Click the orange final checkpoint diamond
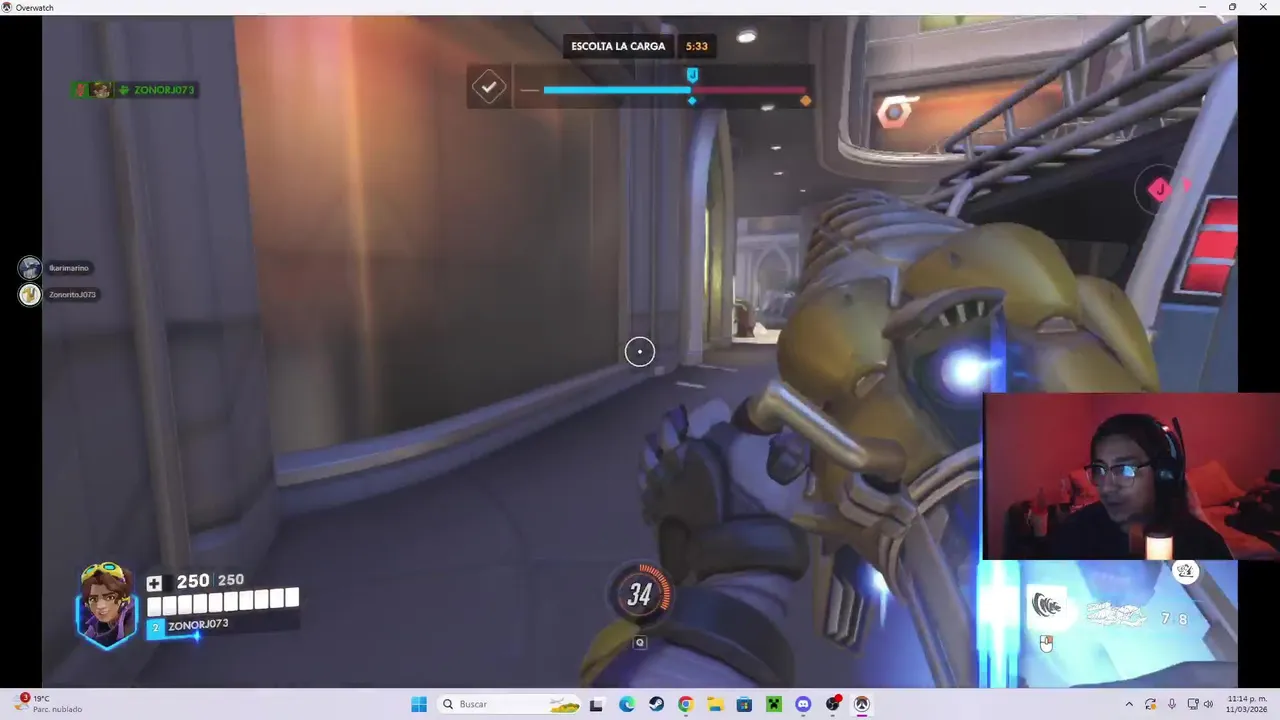The width and height of the screenshot is (1280, 720). [x=805, y=101]
